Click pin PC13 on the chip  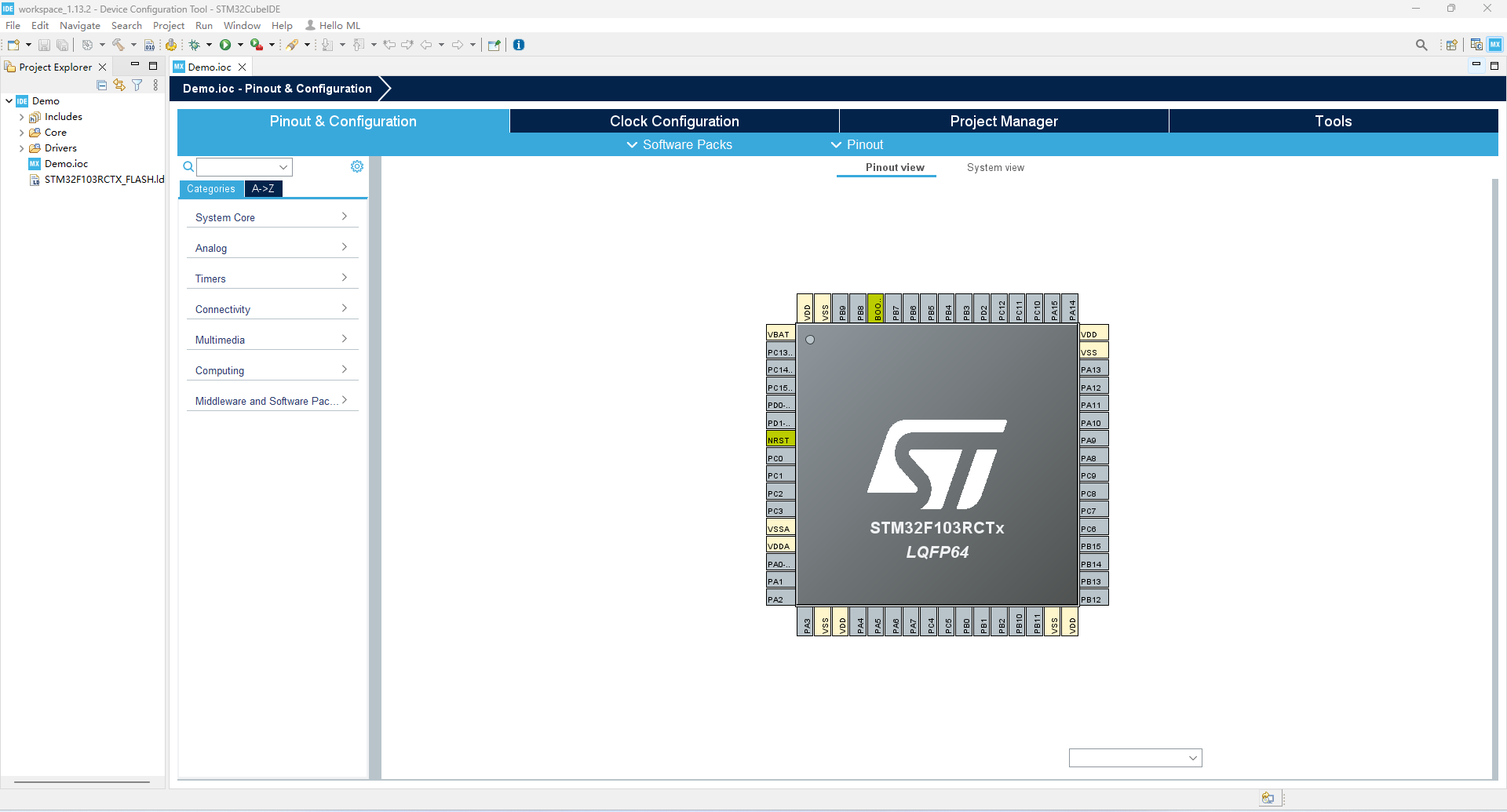[x=780, y=352]
